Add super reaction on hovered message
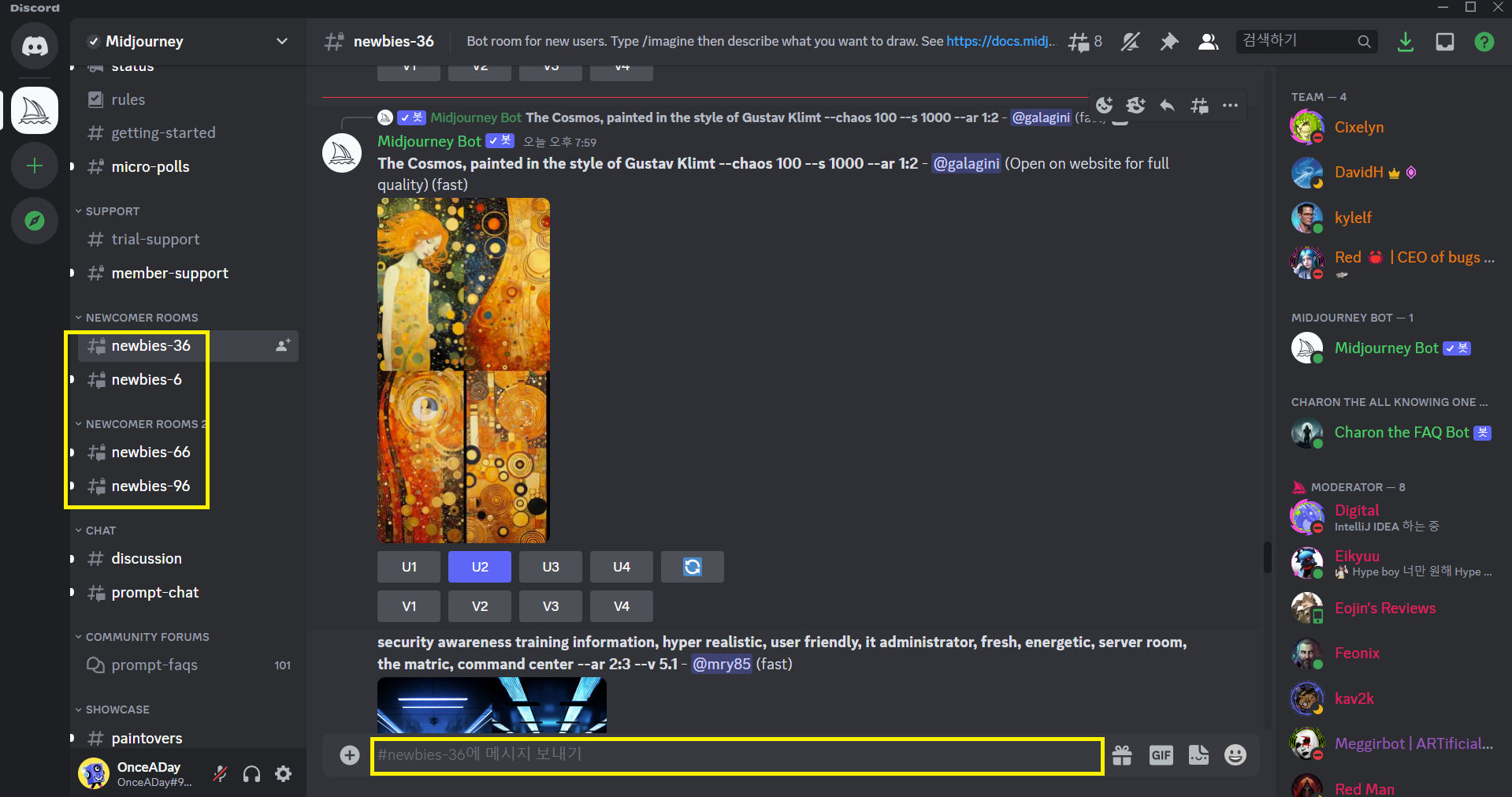 coord(1135,106)
